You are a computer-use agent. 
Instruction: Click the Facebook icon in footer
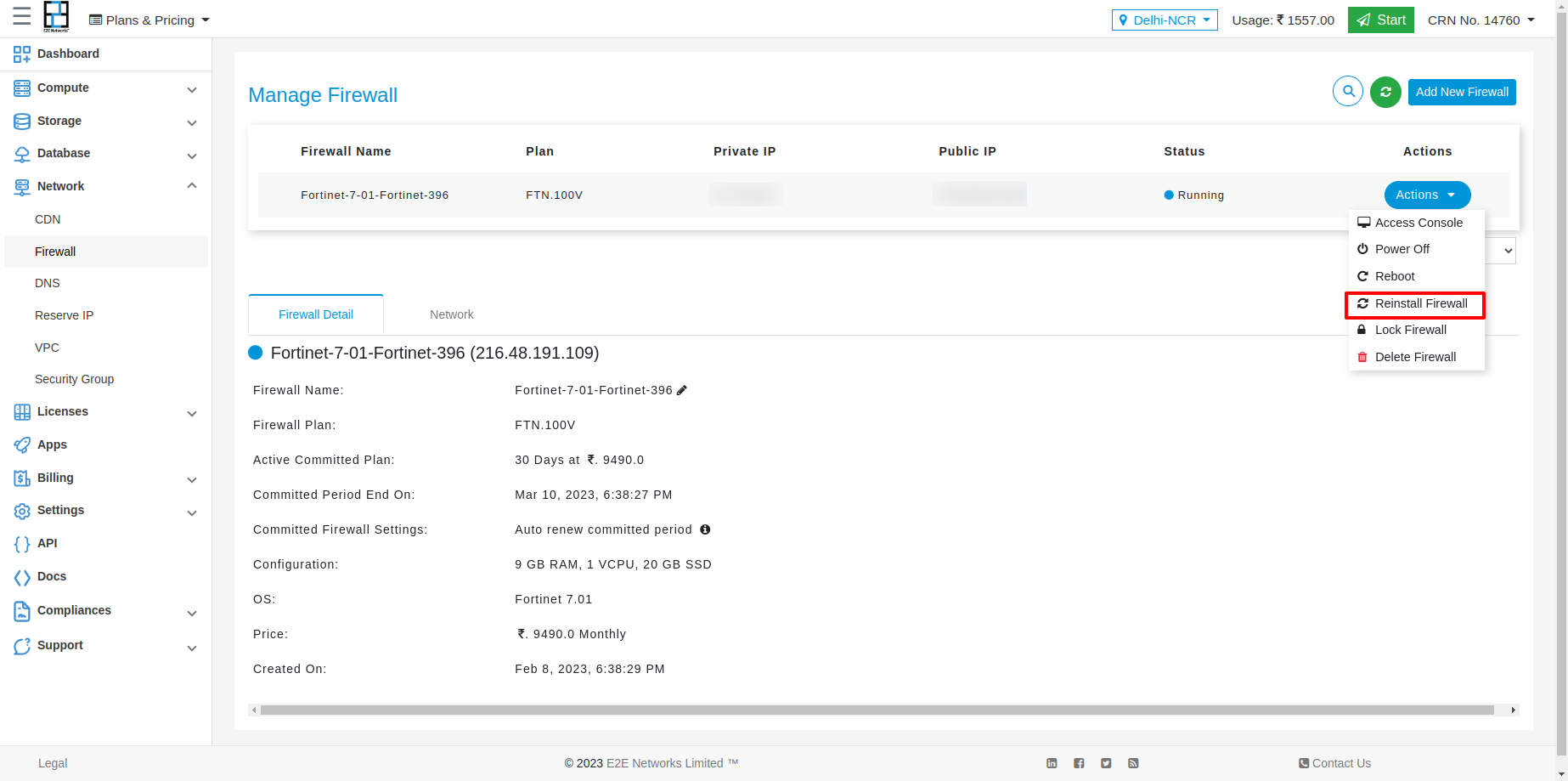[x=1079, y=763]
